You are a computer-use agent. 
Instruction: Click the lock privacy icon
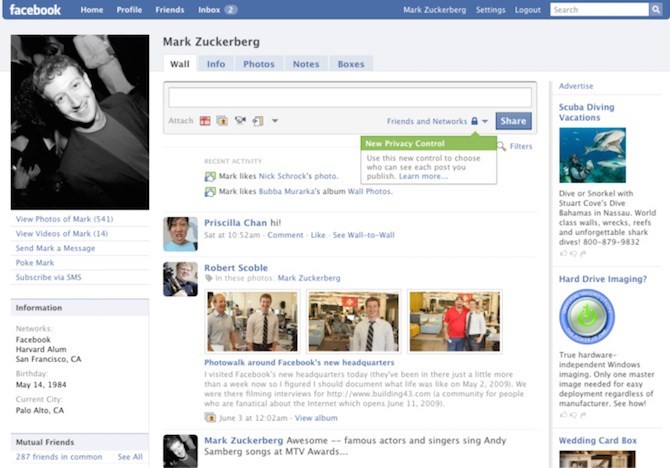[x=474, y=121]
